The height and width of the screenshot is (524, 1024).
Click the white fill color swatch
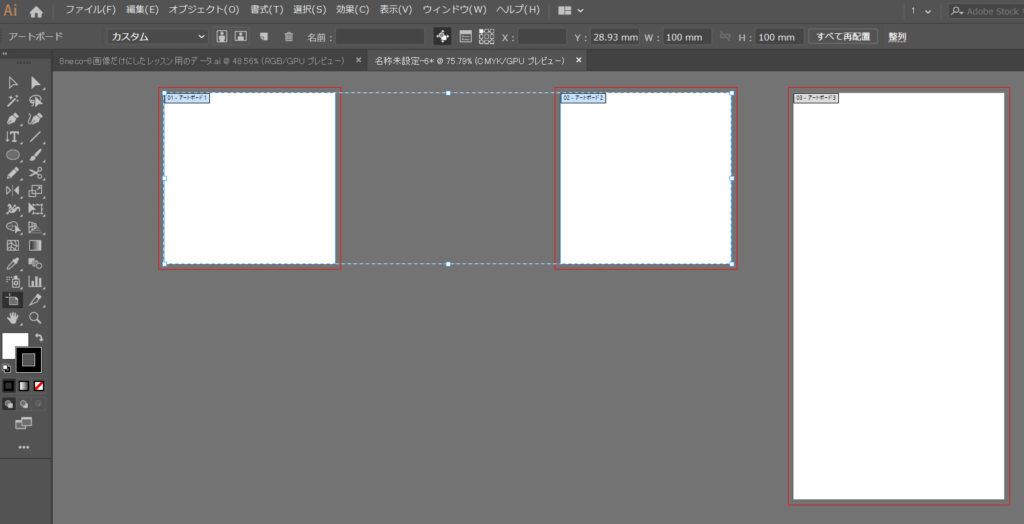pyautogui.click(x=14, y=346)
